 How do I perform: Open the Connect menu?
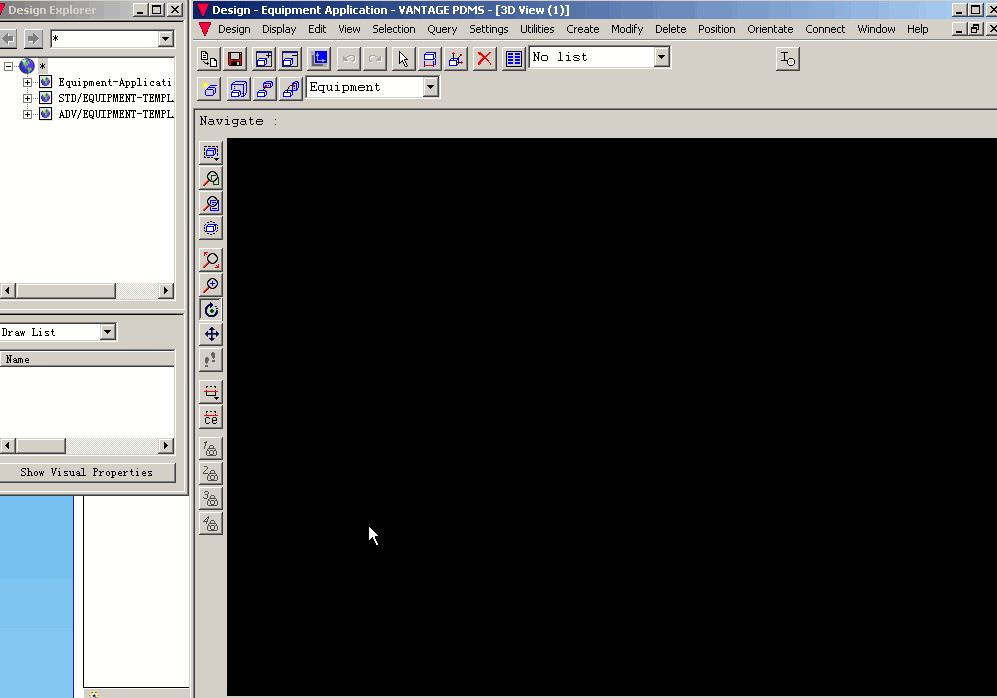pos(825,29)
